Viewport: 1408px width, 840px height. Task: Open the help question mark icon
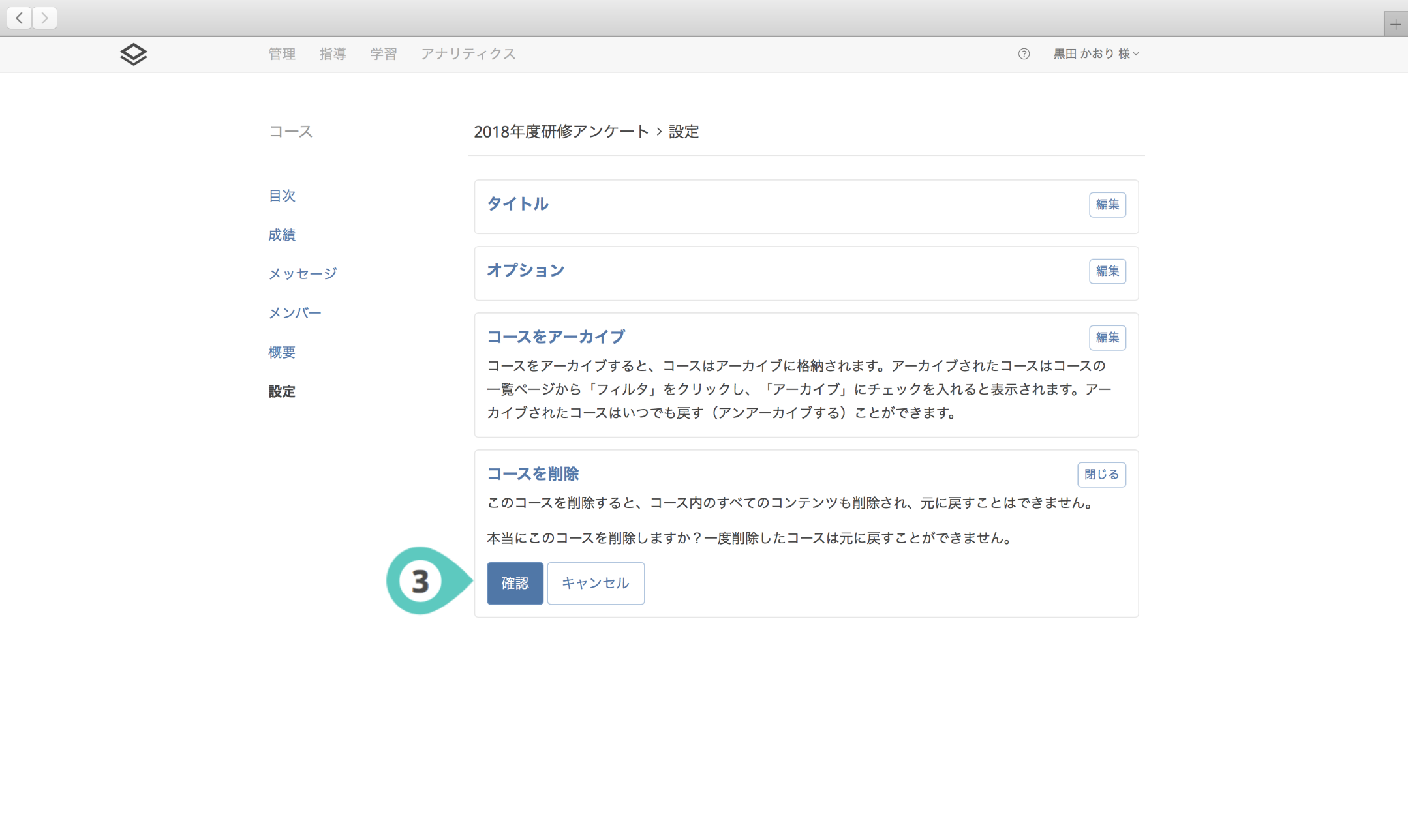(1024, 54)
